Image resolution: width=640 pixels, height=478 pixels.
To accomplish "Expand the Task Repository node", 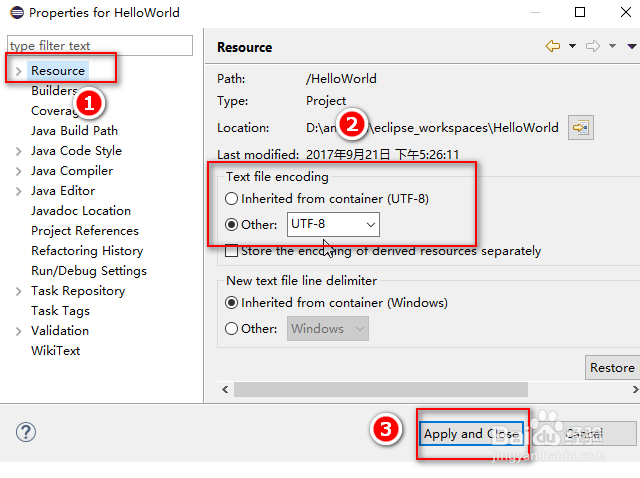I will coord(18,291).
